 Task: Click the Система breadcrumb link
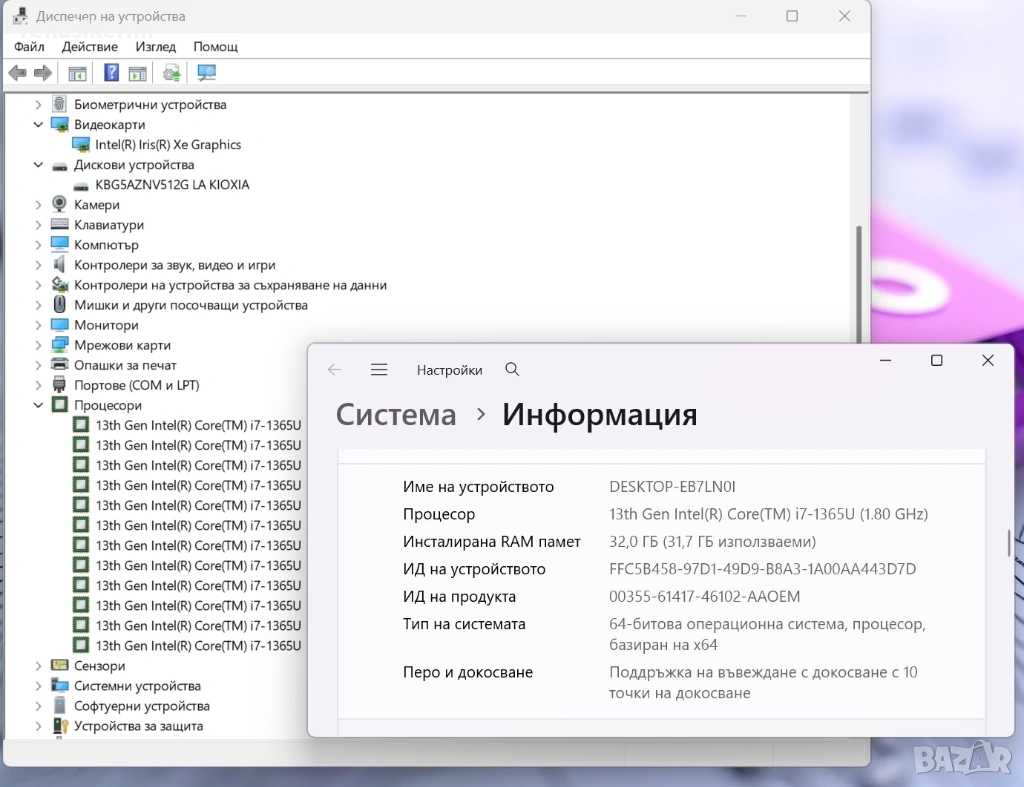(x=396, y=414)
